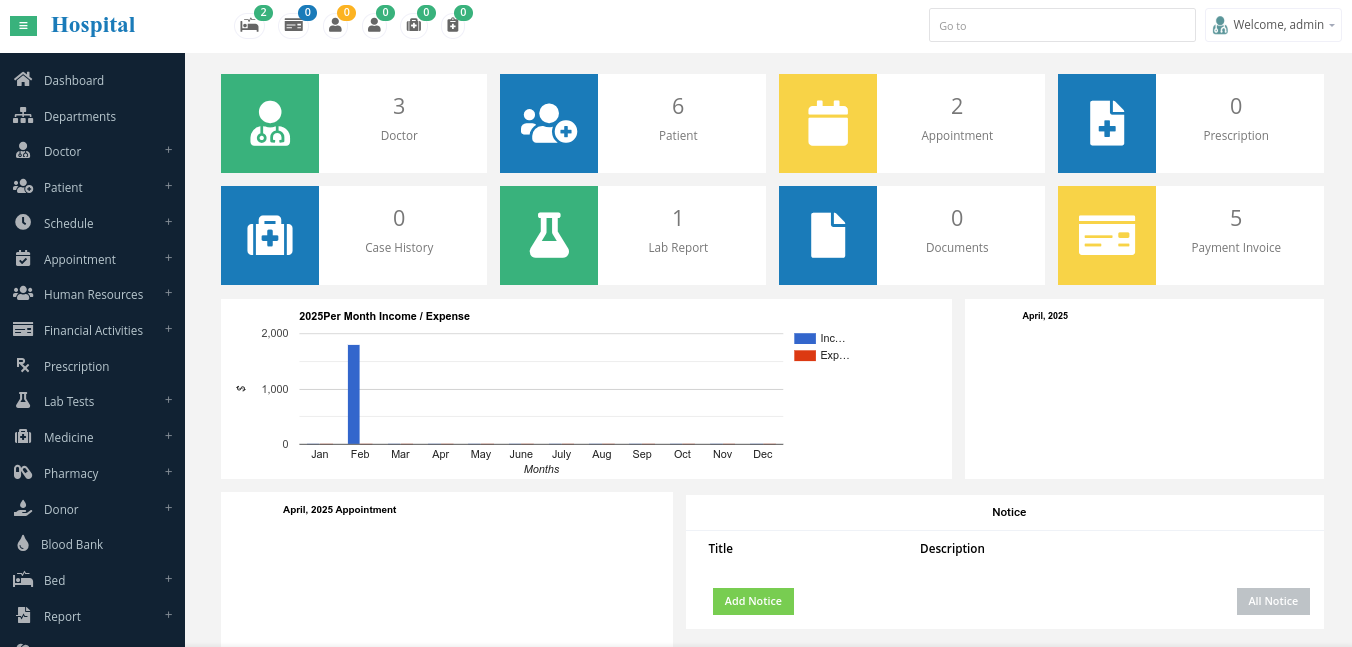Click the green Doctor tile icon
Image resolution: width=1352 pixels, height=647 pixels.
pos(270,123)
